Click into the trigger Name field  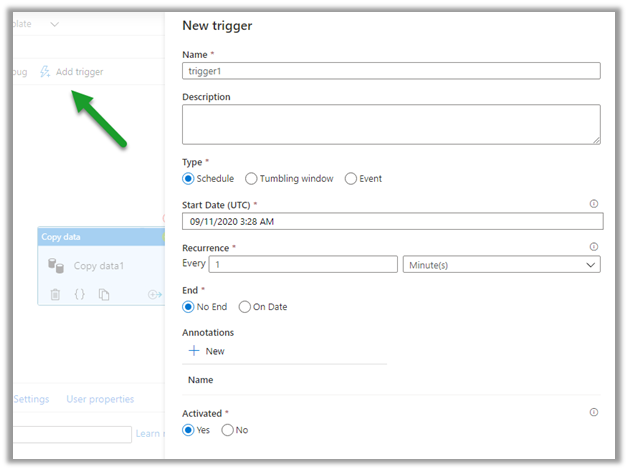(x=391, y=71)
